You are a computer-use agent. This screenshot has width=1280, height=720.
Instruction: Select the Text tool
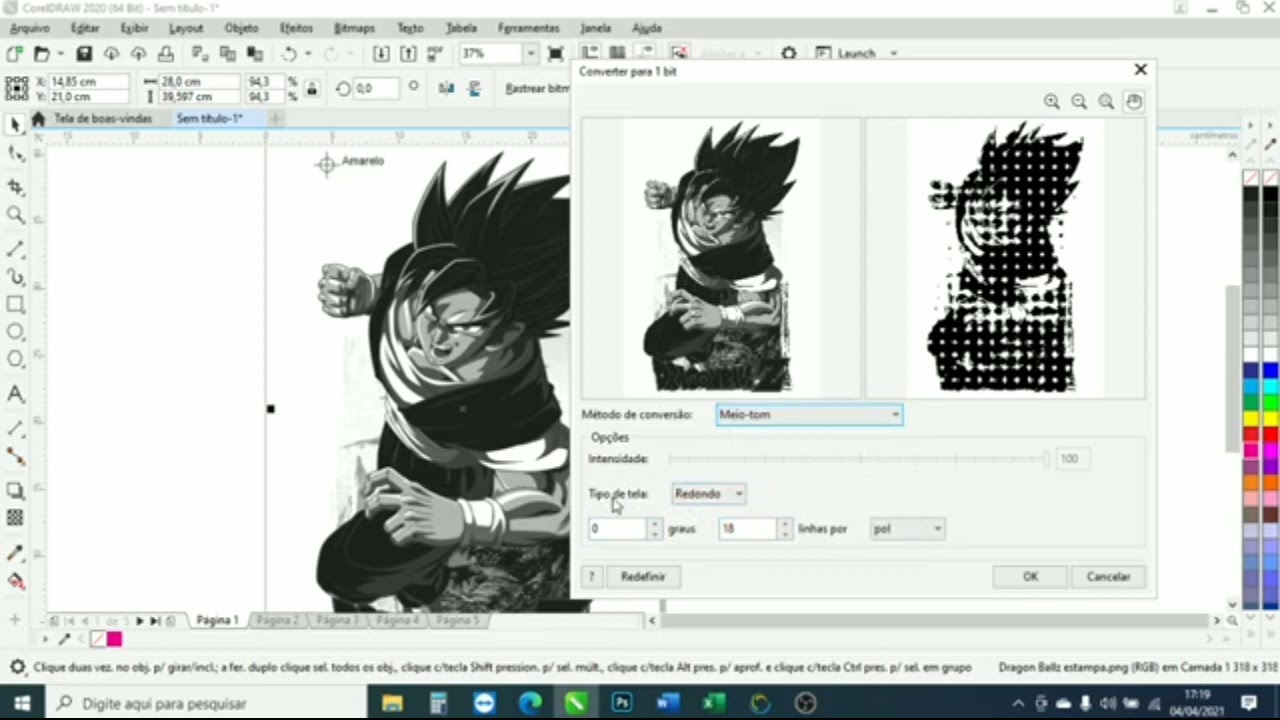click(x=15, y=394)
